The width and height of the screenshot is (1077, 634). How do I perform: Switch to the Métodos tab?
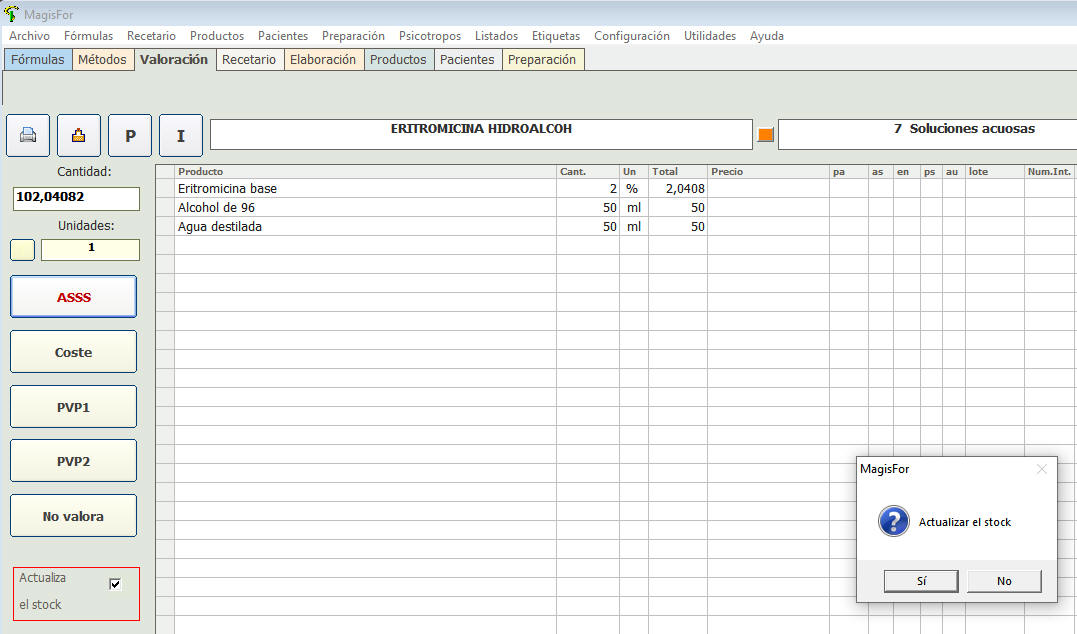coord(102,60)
